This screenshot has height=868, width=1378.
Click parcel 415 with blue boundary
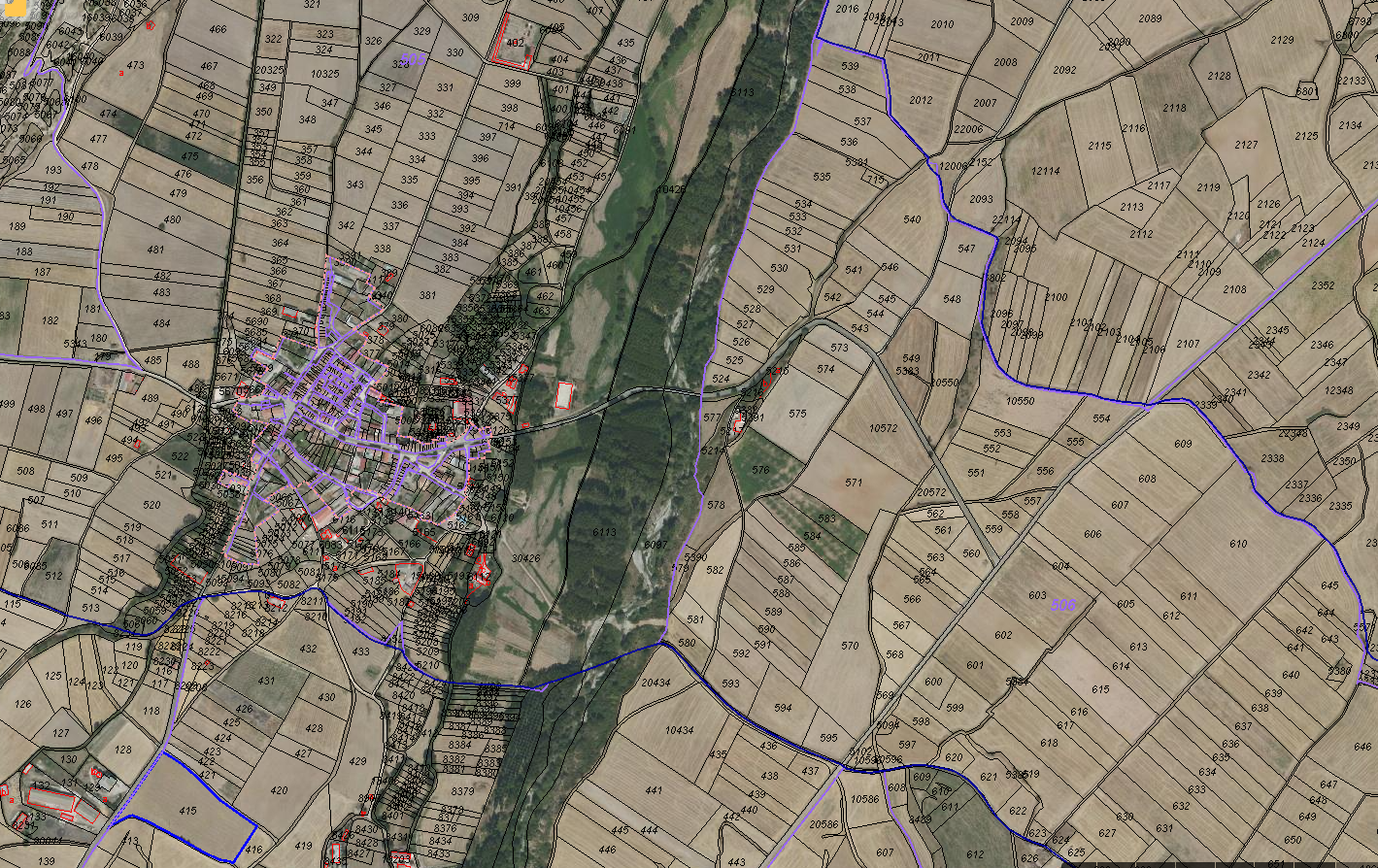click(x=188, y=811)
